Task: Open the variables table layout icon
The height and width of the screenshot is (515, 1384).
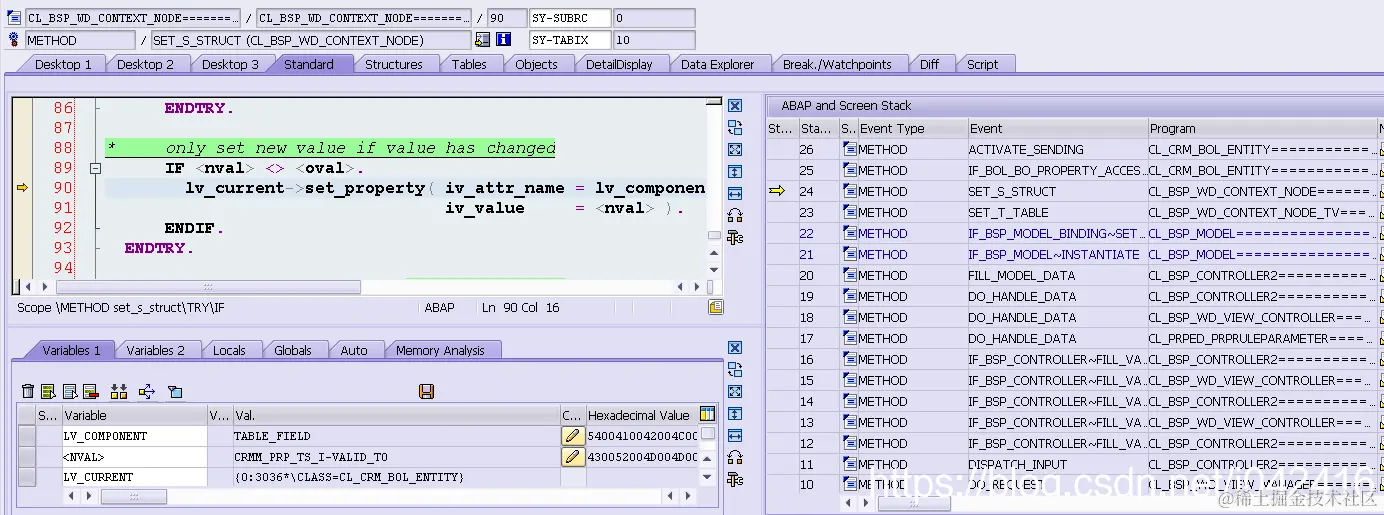Action: coord(708,414)
